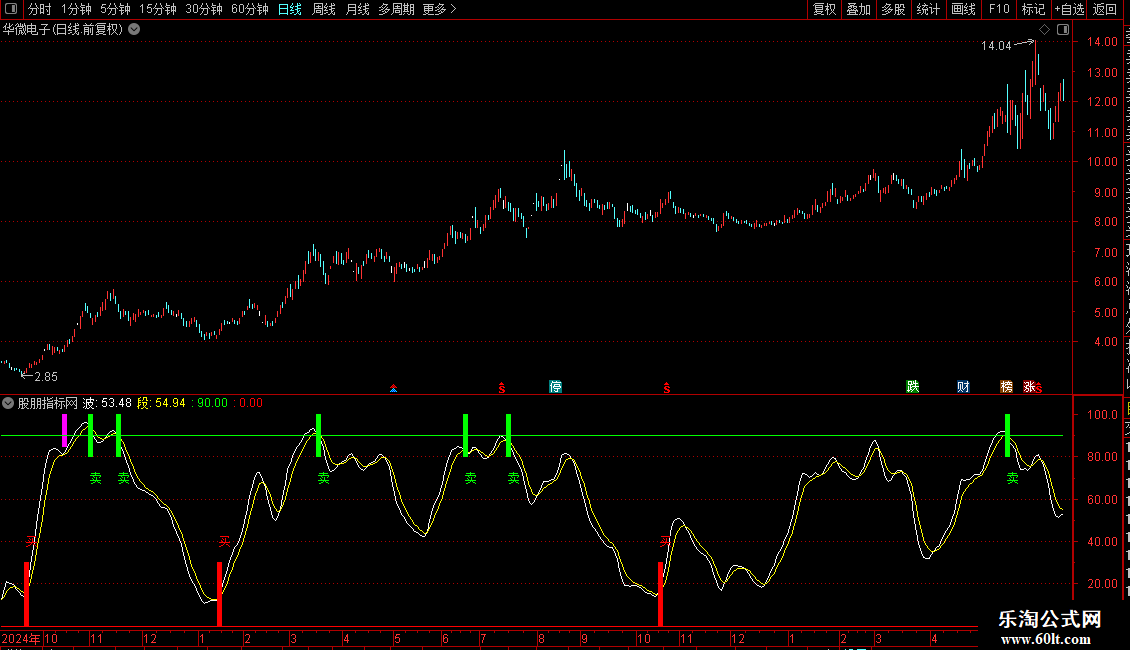The height and width of the screenshot is (650, 1130).
Task: Click the 2024年 date axis label
Action: tap(21, 638)
